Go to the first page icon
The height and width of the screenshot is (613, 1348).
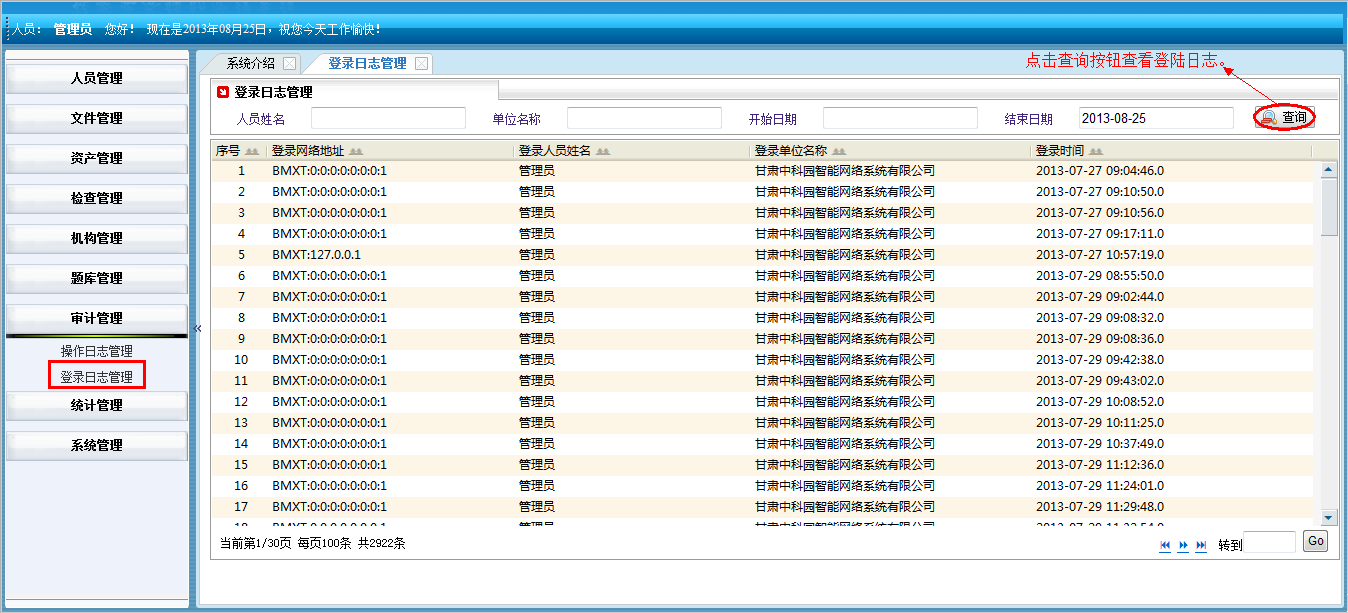click(x=1165, y=545)
